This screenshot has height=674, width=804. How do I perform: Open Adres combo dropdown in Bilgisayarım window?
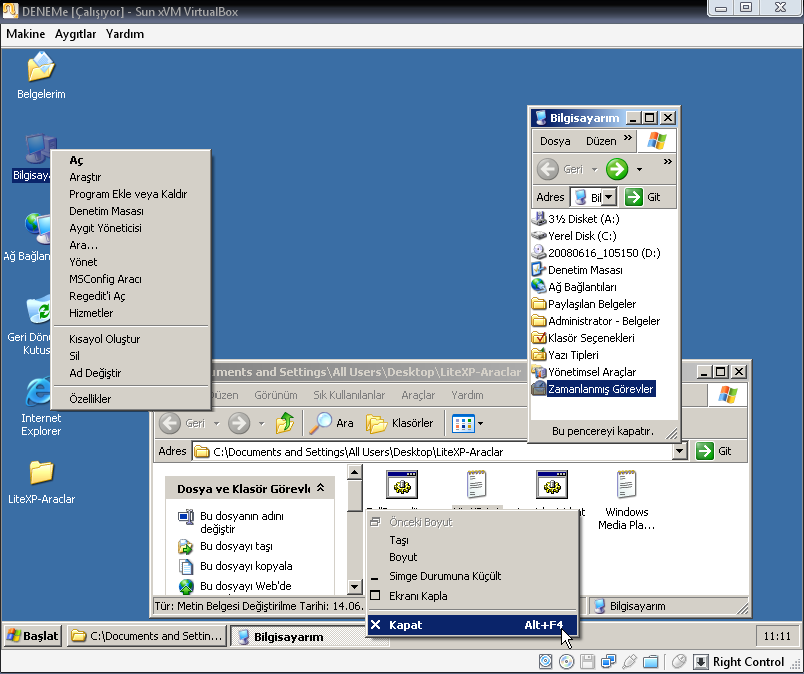click(608, 197)
